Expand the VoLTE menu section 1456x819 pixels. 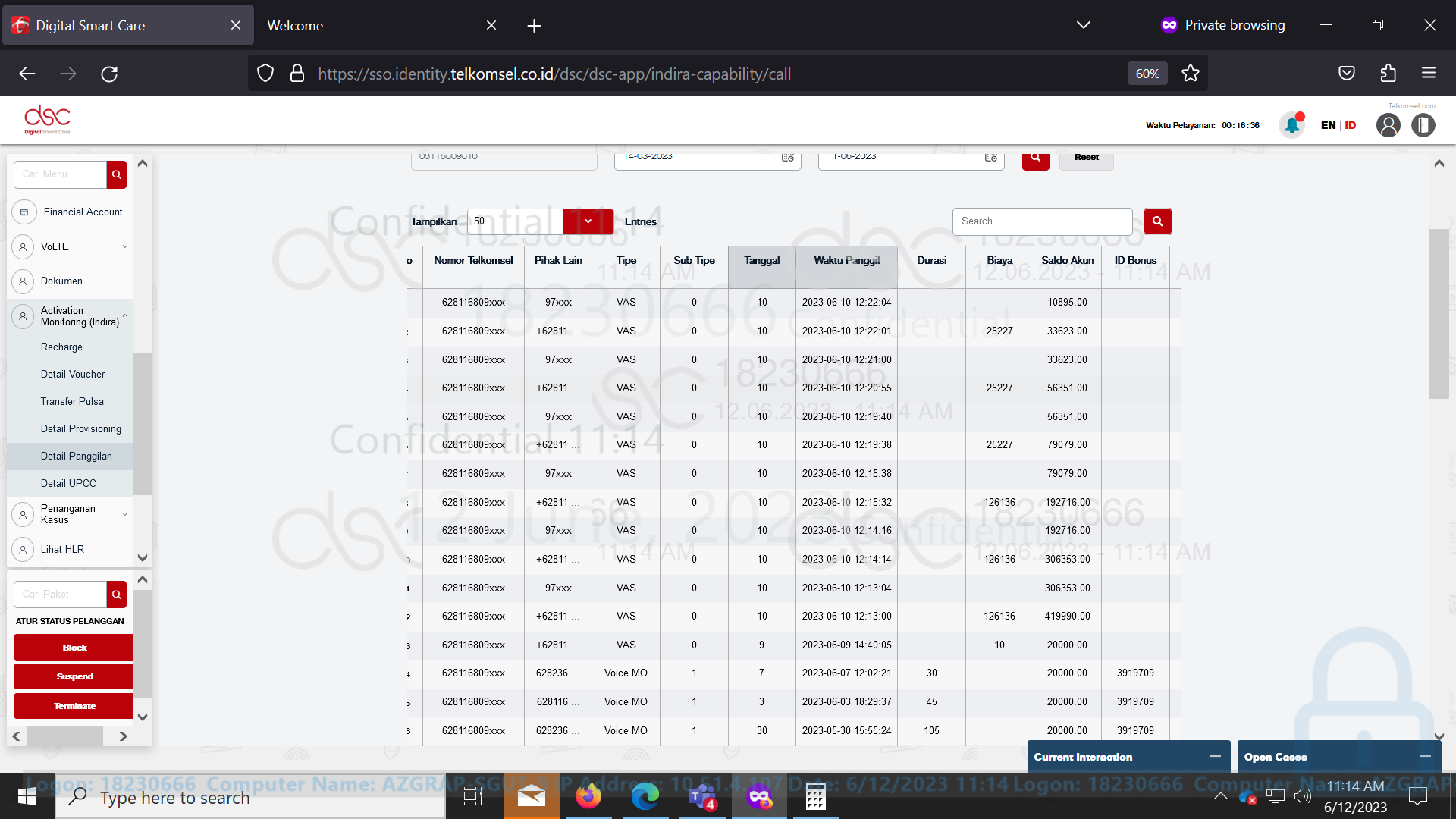[x=124, y=246]
